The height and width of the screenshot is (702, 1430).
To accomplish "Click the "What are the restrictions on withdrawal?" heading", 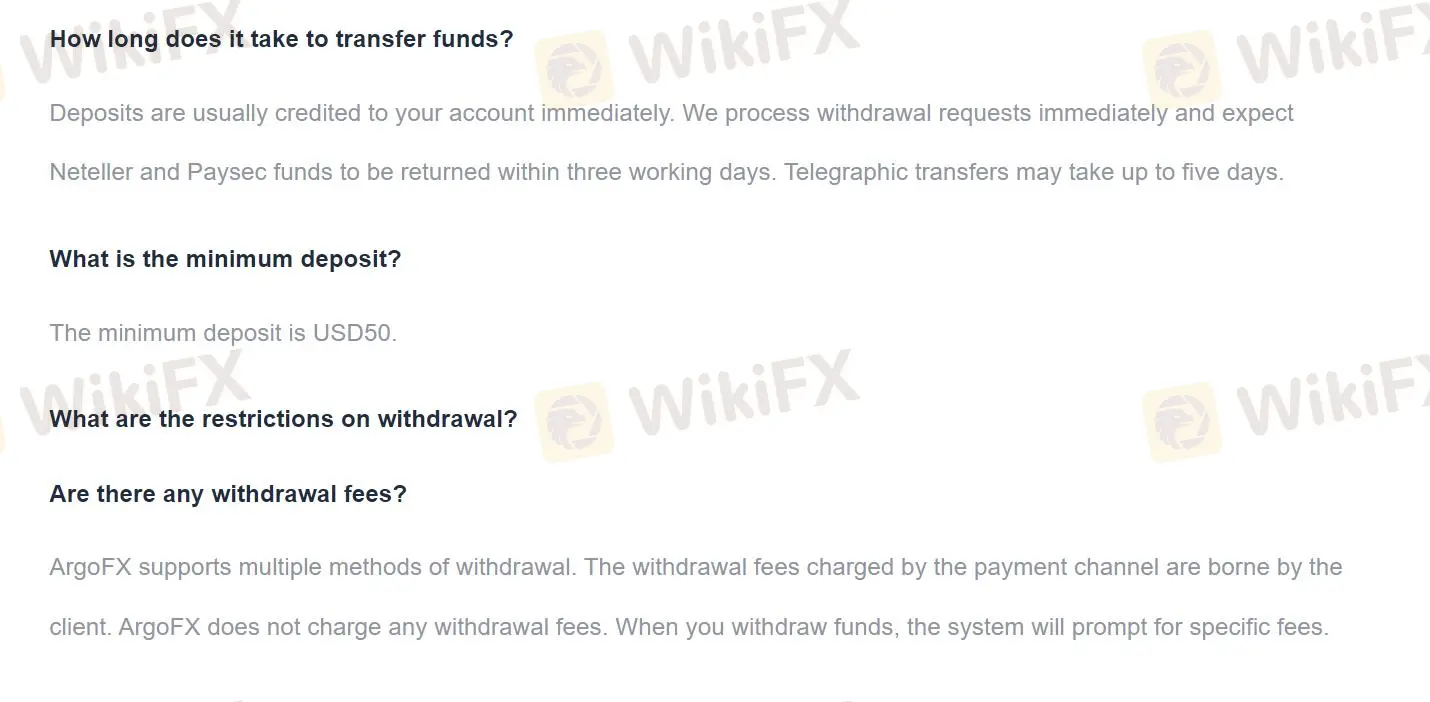I will coord(283,419).
